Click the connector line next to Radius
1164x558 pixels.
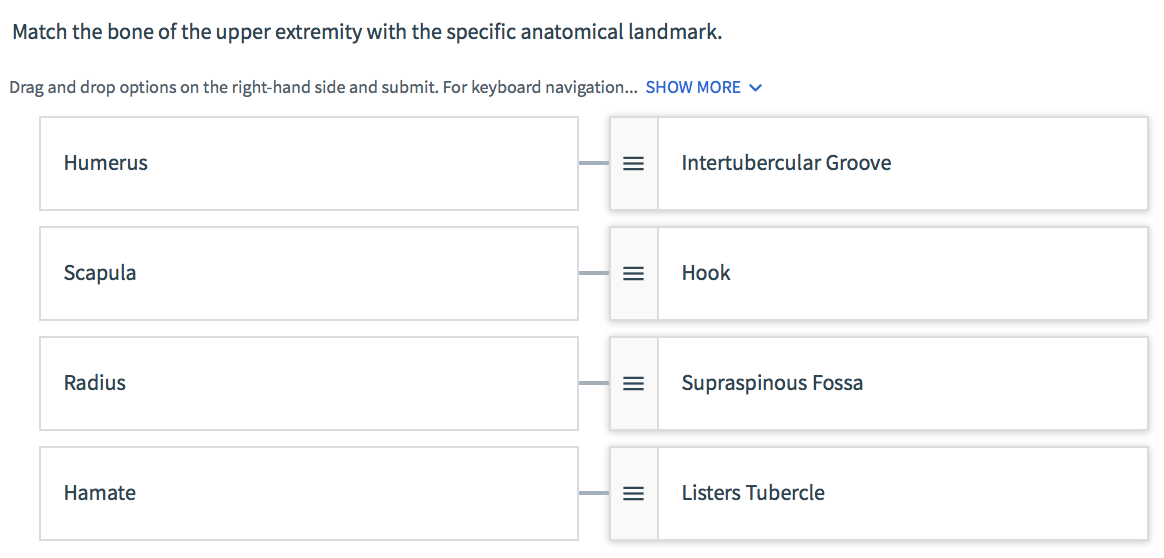click(x=594, y=383)
